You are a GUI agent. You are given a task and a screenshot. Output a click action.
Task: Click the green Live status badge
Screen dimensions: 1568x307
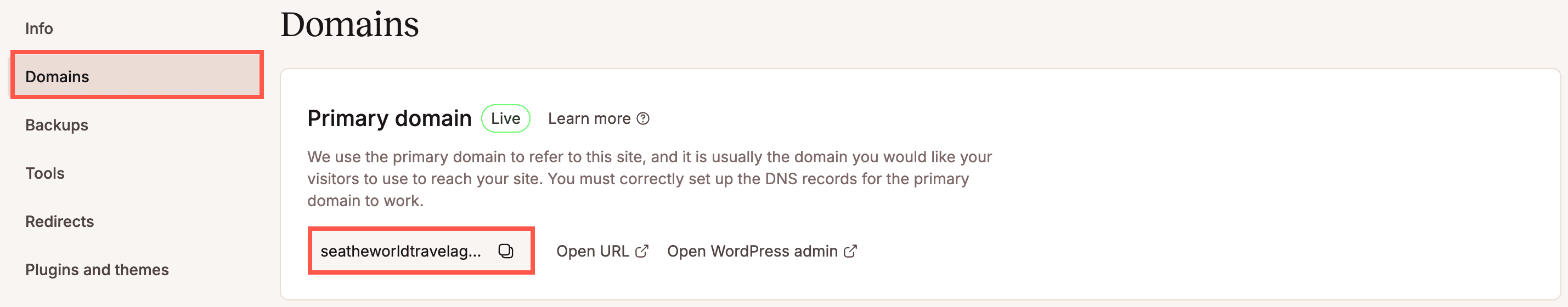click(505, 118)
